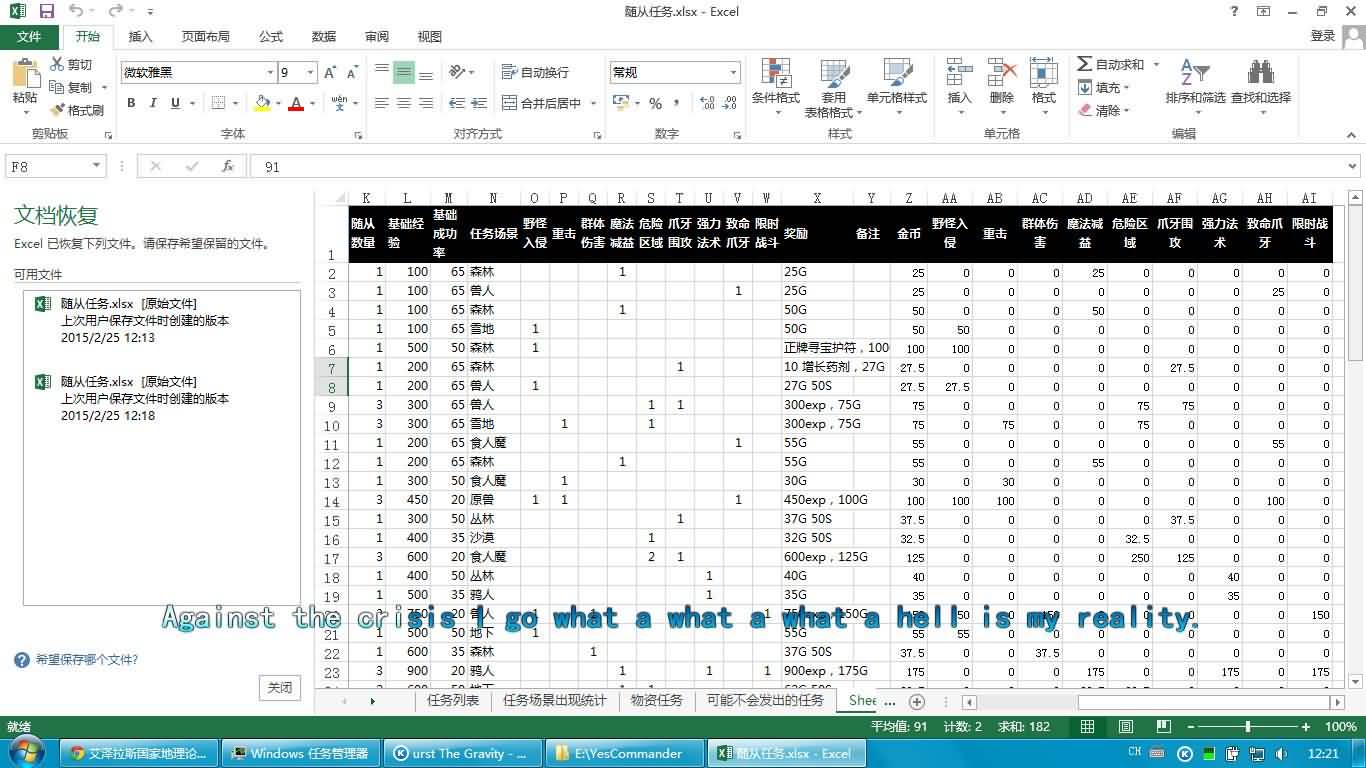Switch to the 公式 Formulas tab
1366x768 pixels.
point(271,36)
